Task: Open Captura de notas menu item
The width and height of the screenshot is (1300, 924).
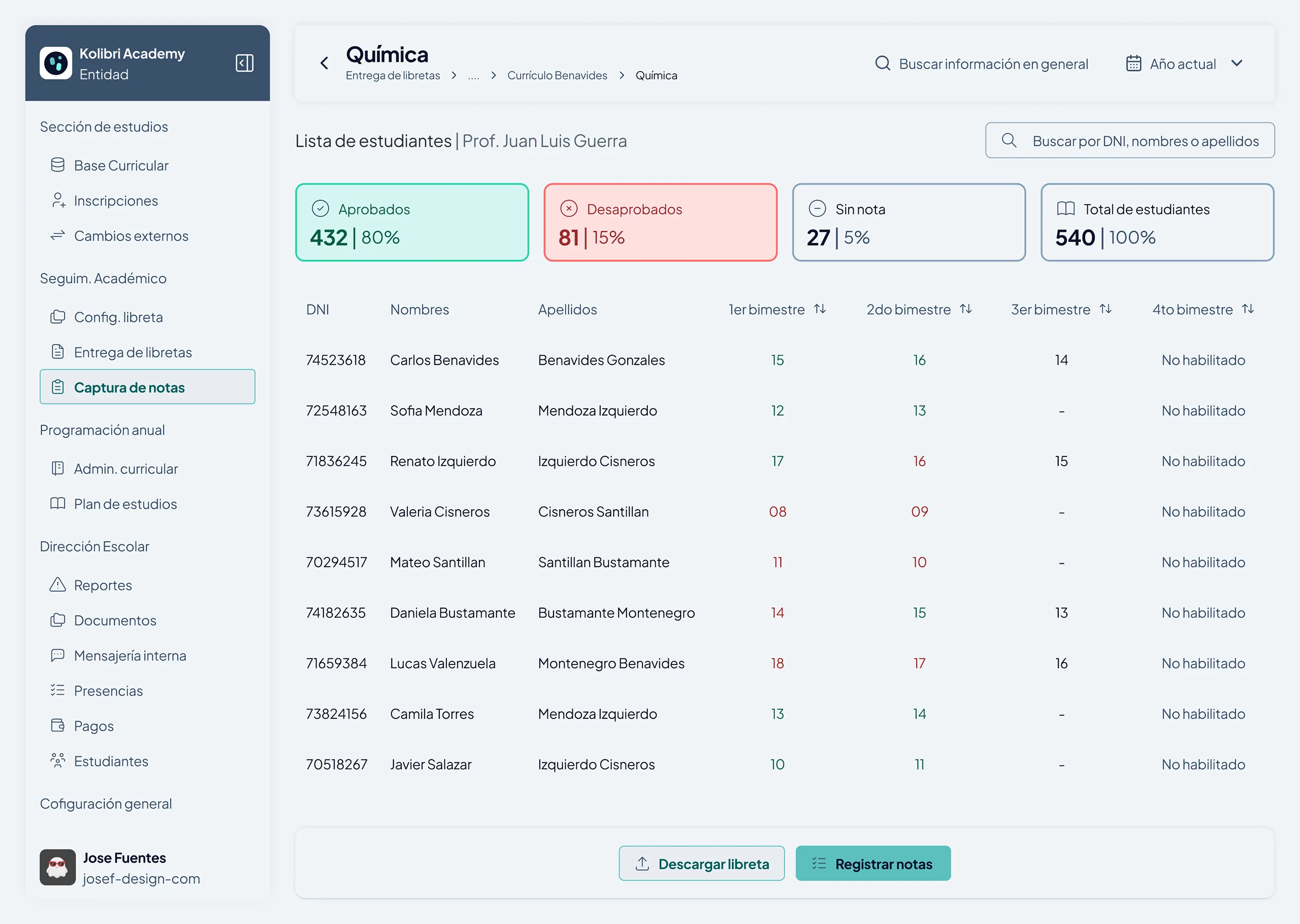Action: 147,387
